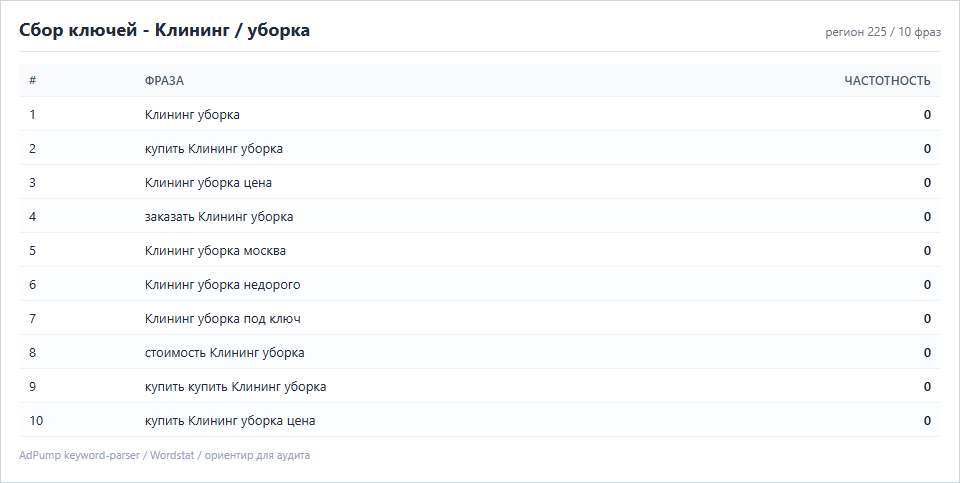Click the 'регион 225 / 10 фраз' label
The width and height of the screenshot is (960, 483).
(883, 32)
